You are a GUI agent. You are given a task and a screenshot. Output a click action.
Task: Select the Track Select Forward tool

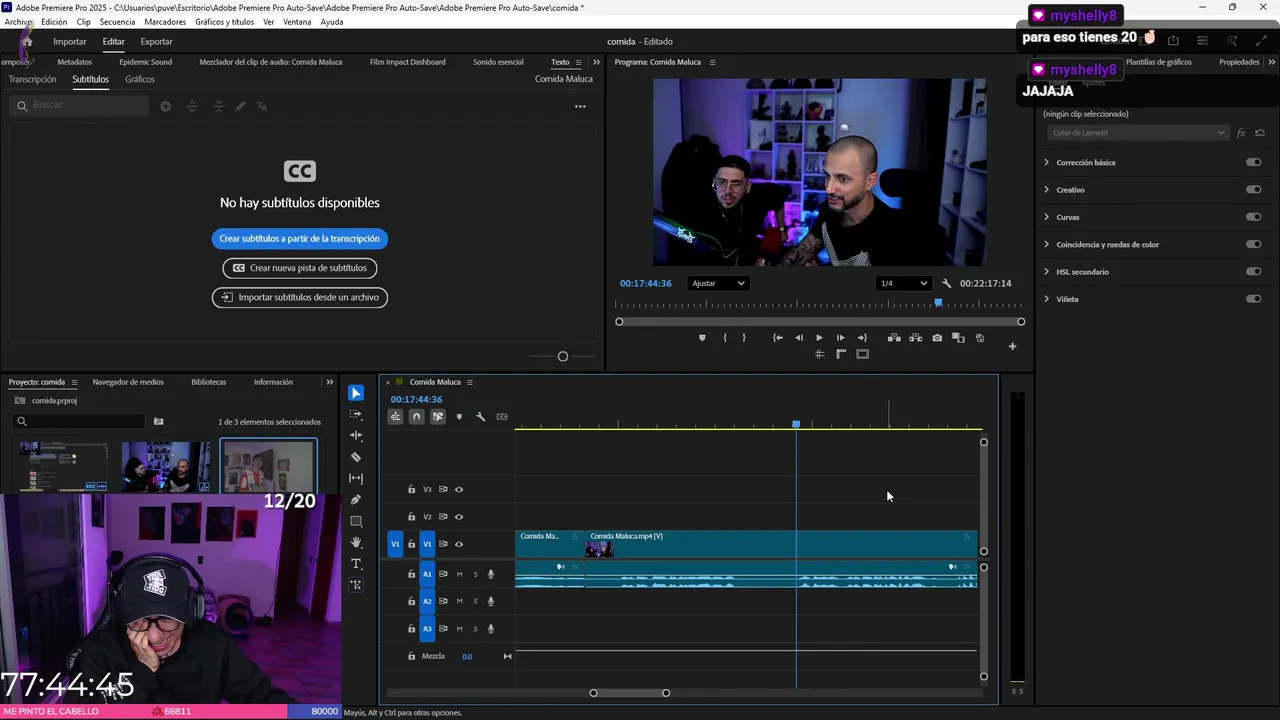[356, 414]
